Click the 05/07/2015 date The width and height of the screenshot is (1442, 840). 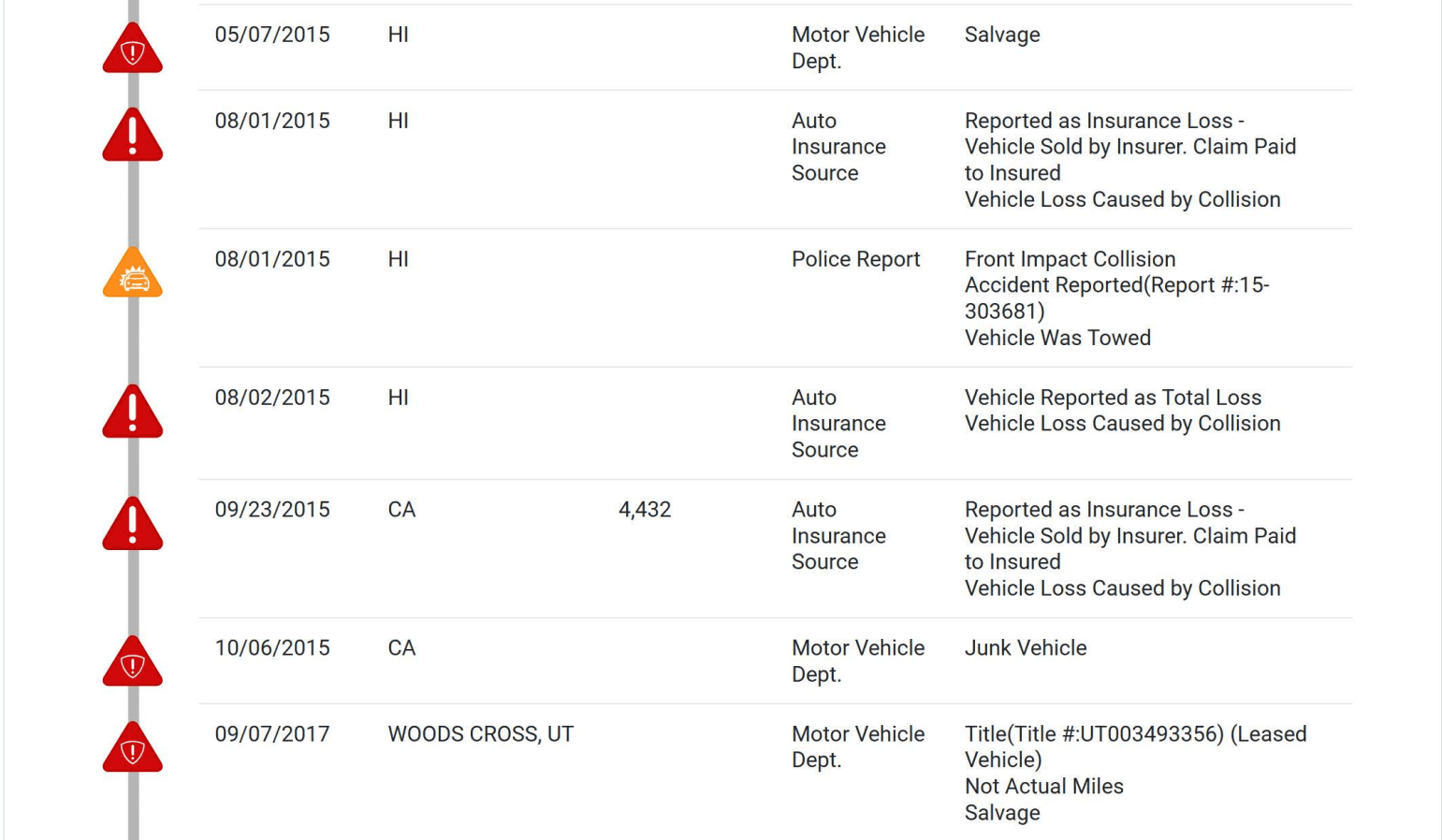272,35
